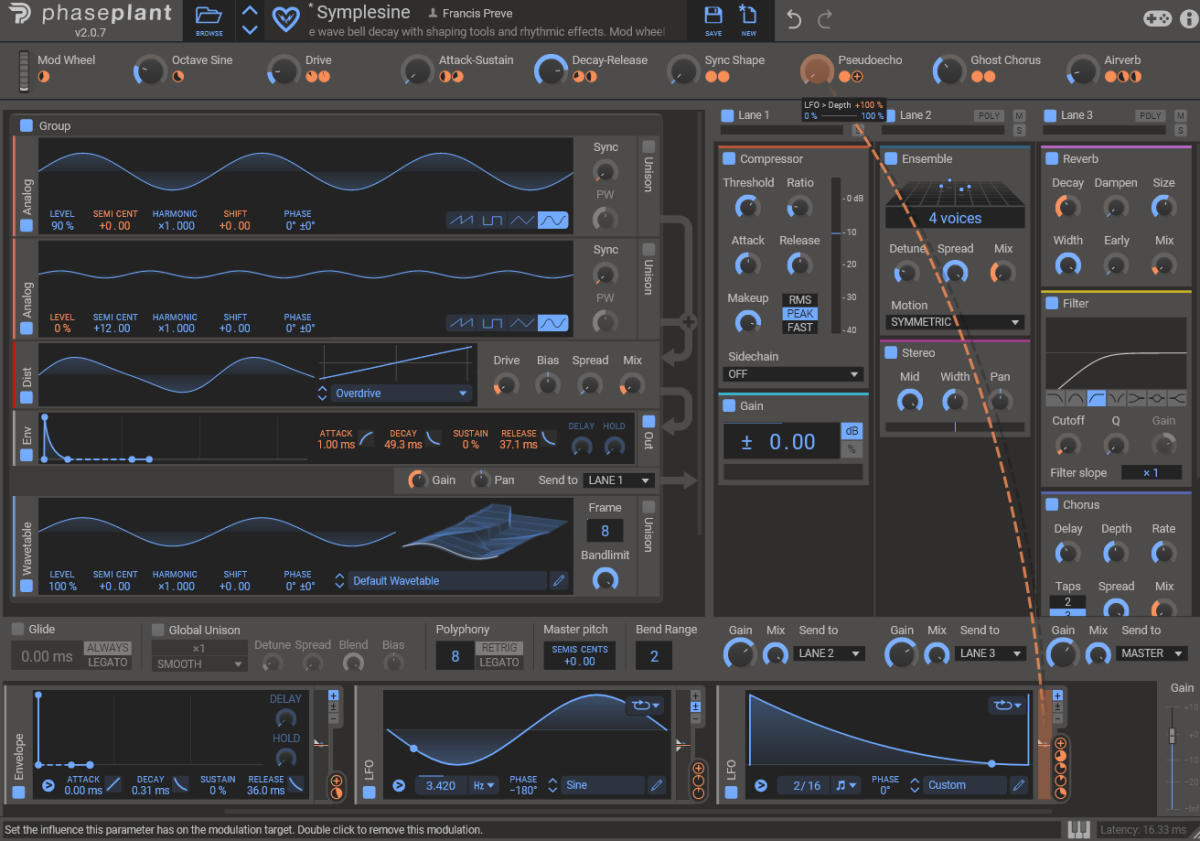
Task: Toggle the Stereo effect on/off
Action: [x=891, y=352]
